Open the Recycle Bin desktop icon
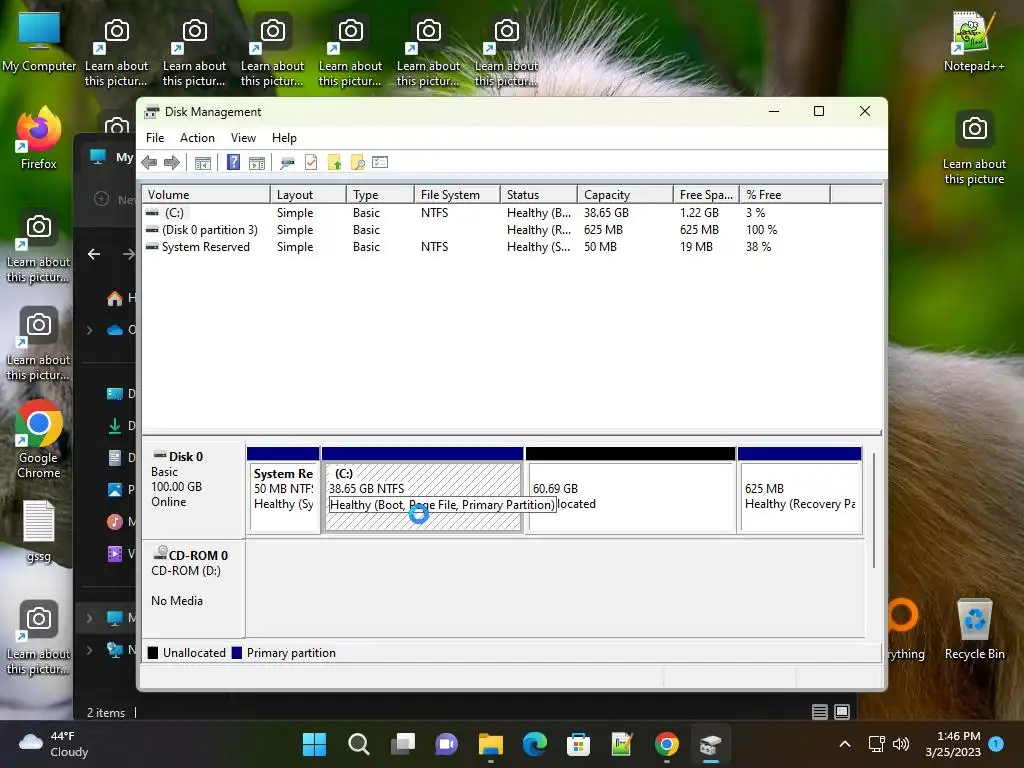 point(974,630)
